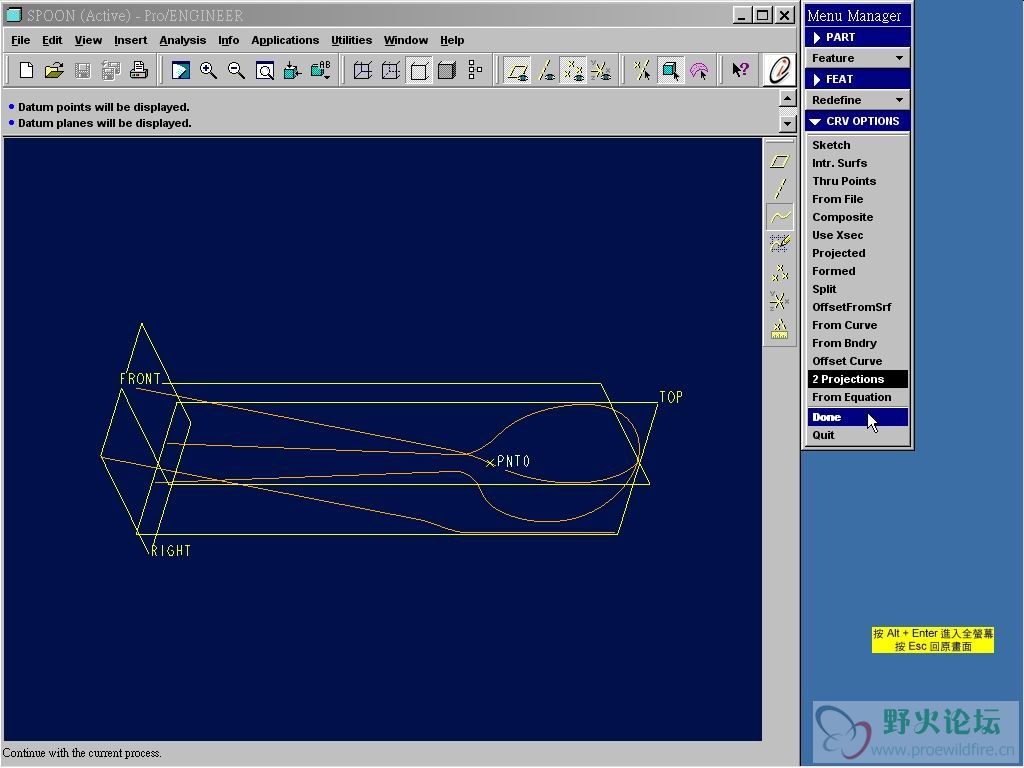The image size is (1024, 768).
Task: Activate context help pointer icon
Action: pyautogui.click(x=740, y=70)
